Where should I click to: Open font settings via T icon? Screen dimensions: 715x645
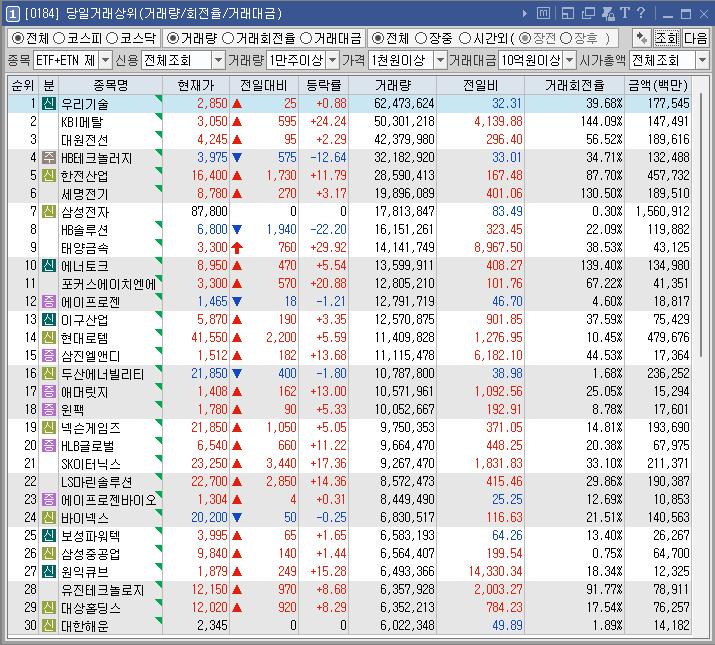(625, 13)
